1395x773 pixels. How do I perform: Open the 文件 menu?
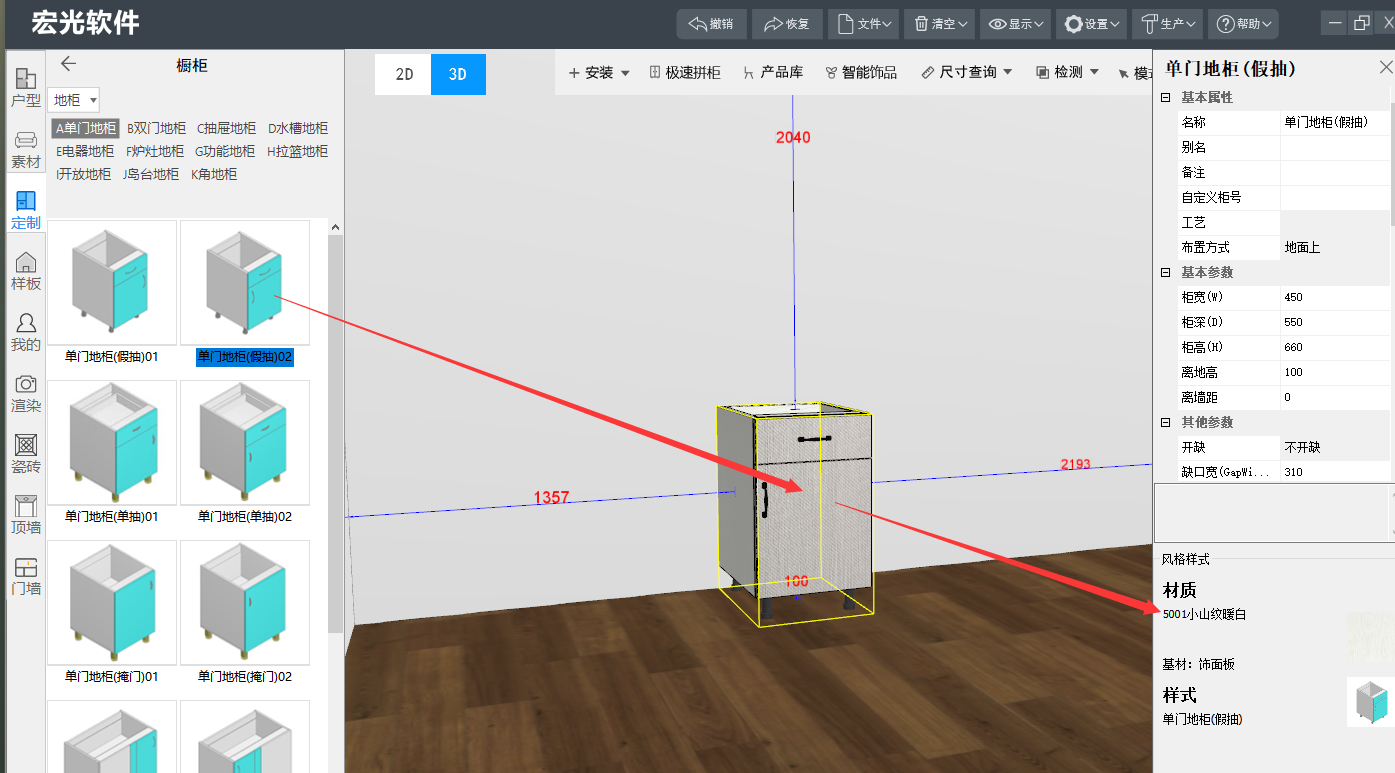point(862,24)
